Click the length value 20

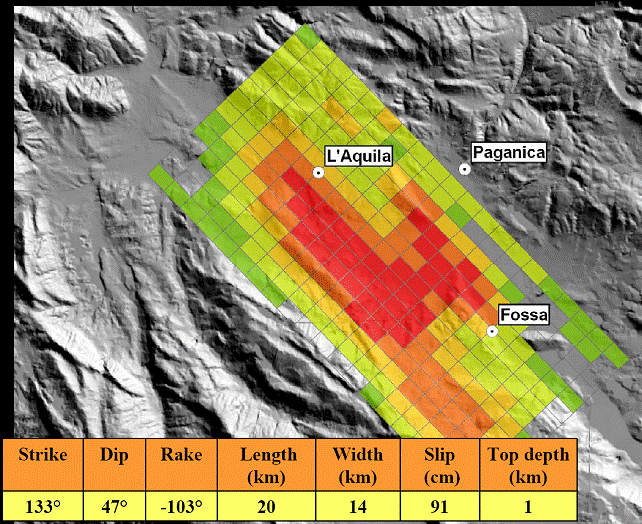coord(267,506)
